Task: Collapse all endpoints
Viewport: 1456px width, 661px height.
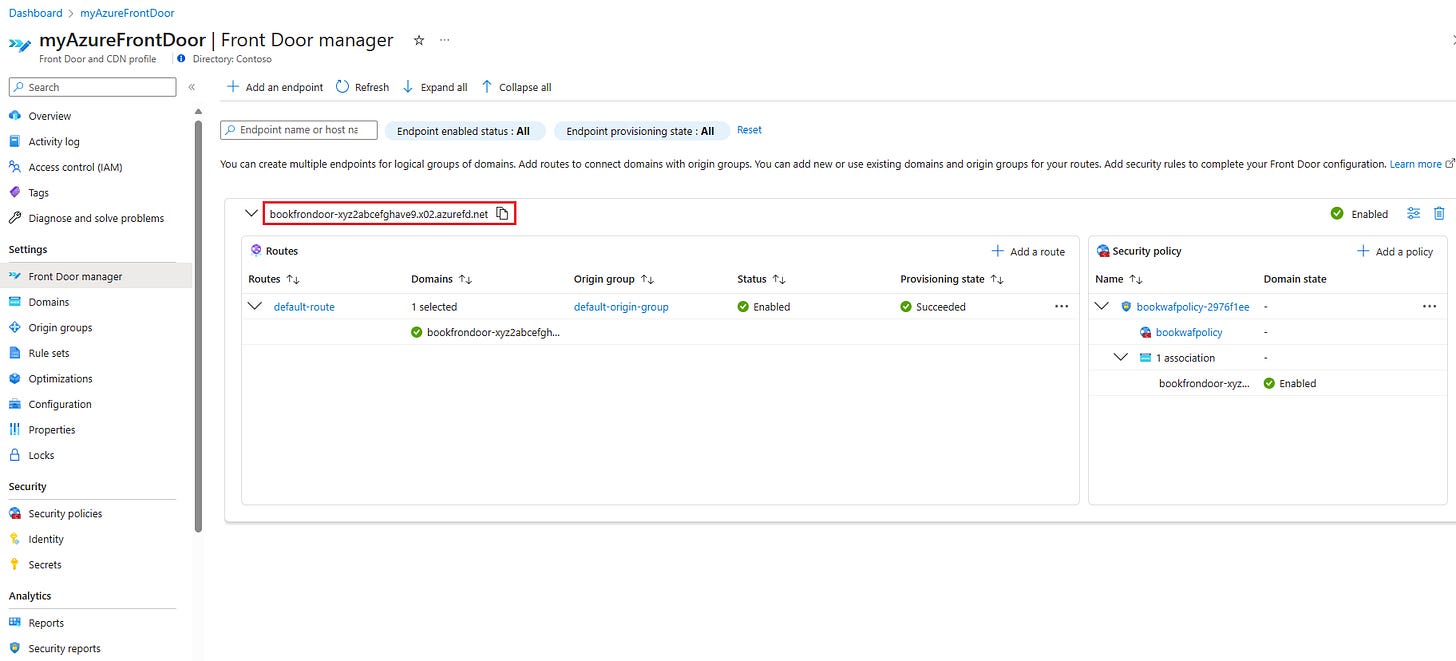Action: tap(516, 87)
